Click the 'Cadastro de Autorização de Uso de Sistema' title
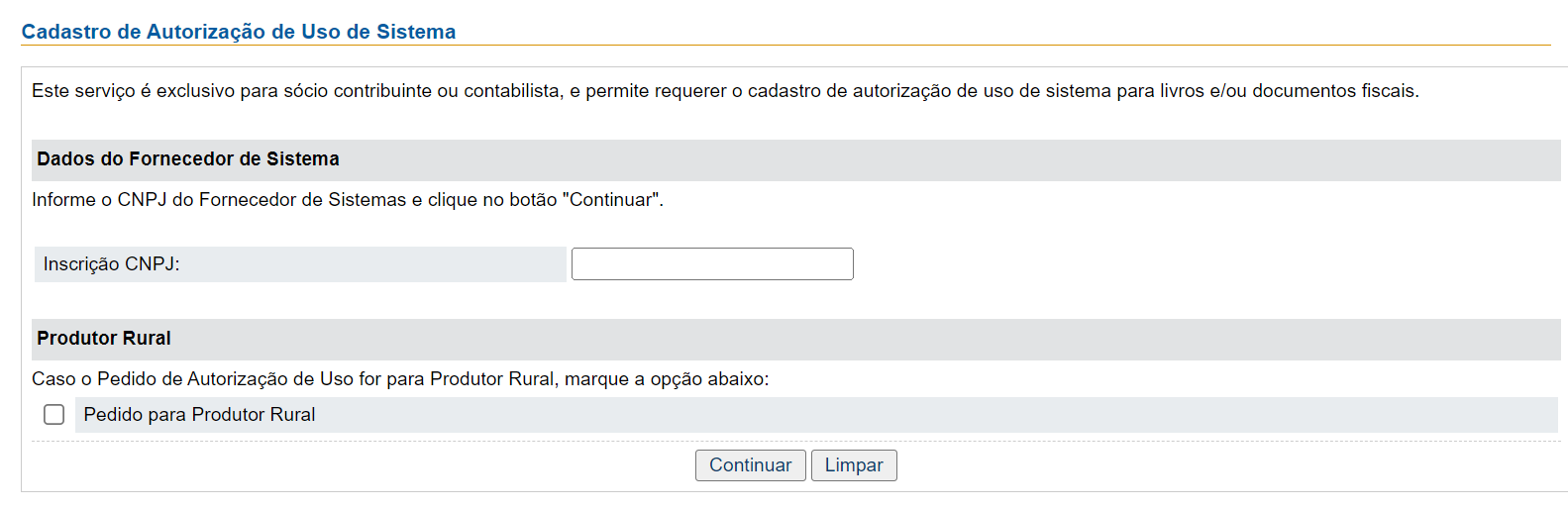1568x511 pixels. 239,32
